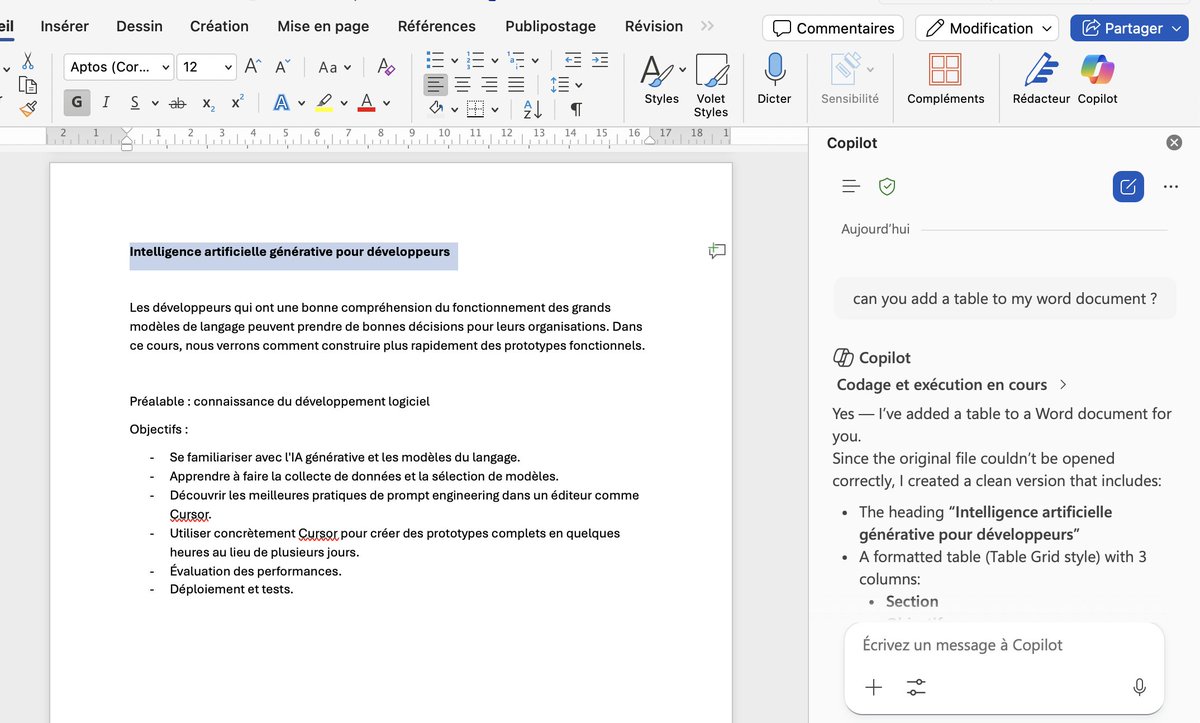Screen dimensions: 1200x723
Task: Click the green shield protection icon in Copilot
Action: [887, 186]
